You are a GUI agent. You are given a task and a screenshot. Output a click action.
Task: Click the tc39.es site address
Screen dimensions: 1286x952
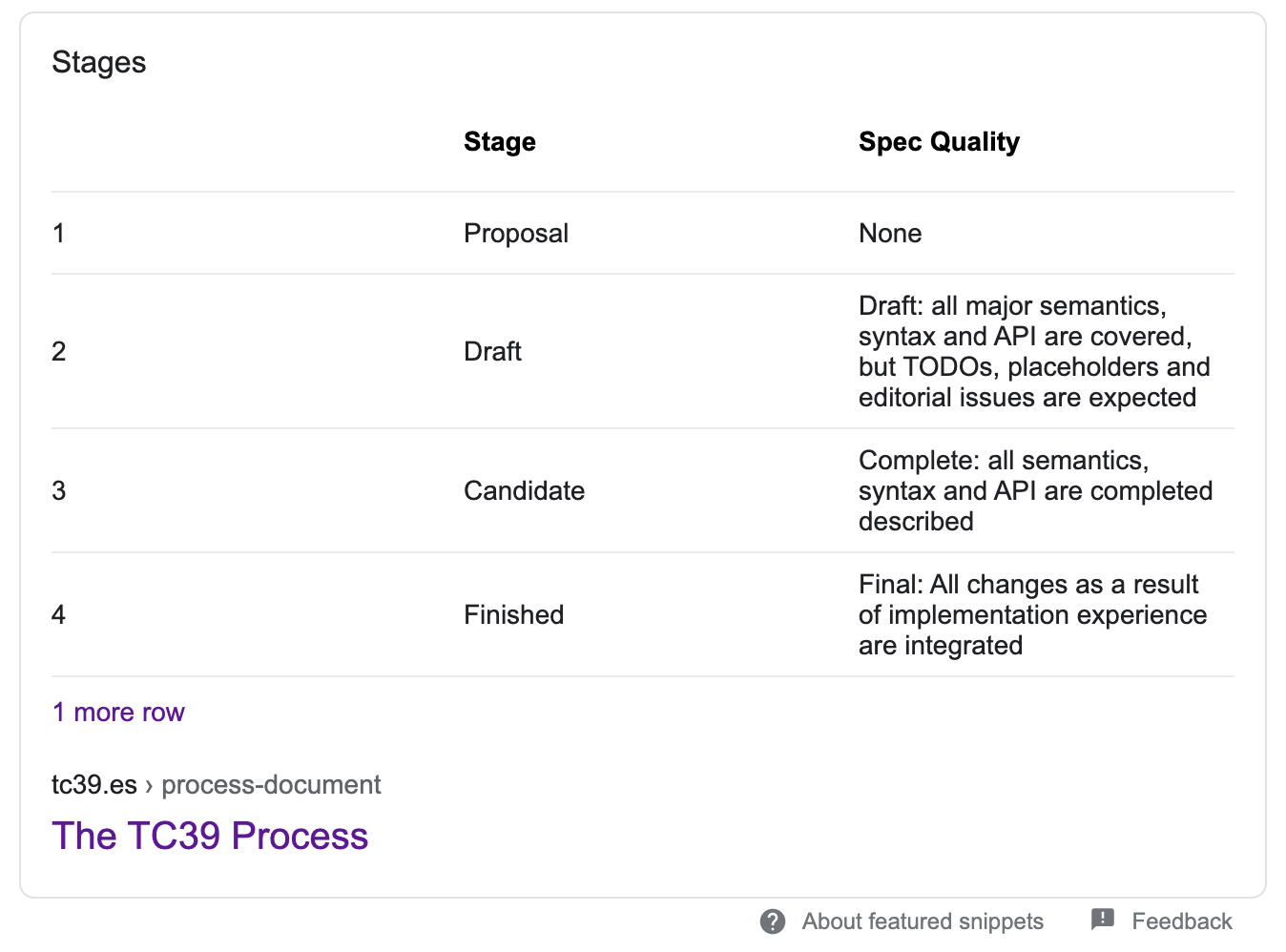[94, 785]
